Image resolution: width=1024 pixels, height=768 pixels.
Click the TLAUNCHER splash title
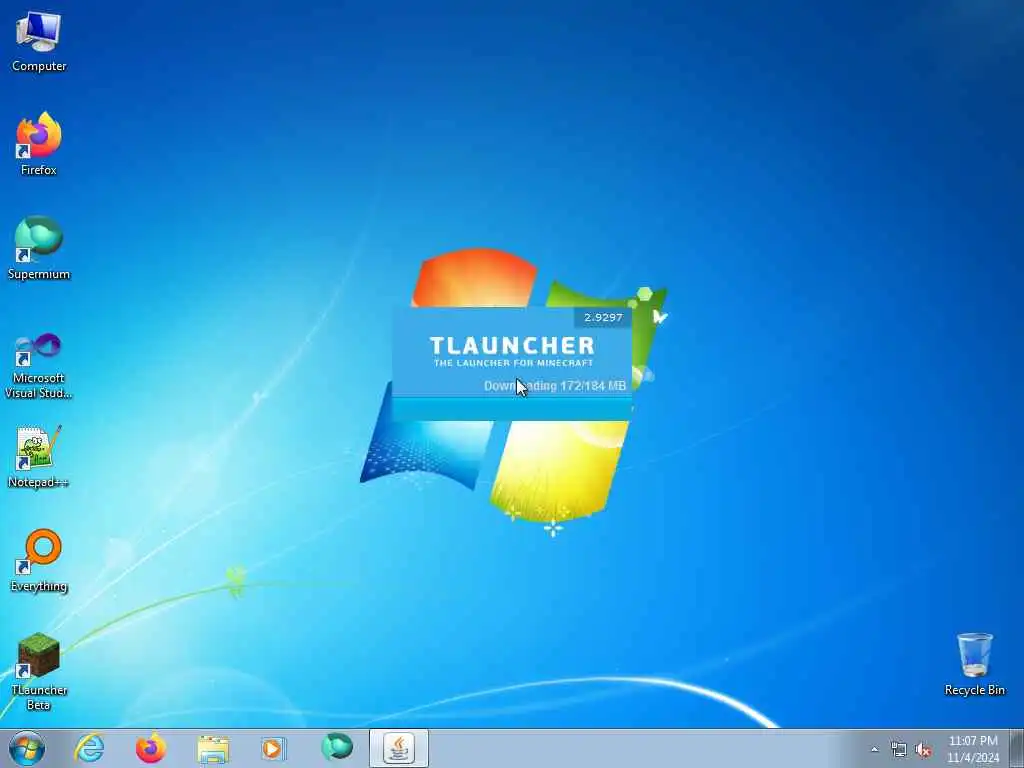[513, 345]
